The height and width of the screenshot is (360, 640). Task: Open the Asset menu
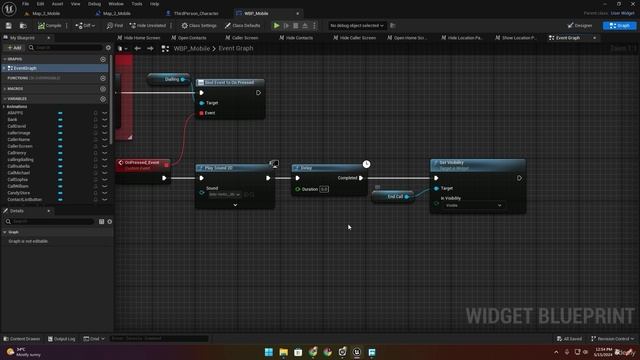pos(57,4)
